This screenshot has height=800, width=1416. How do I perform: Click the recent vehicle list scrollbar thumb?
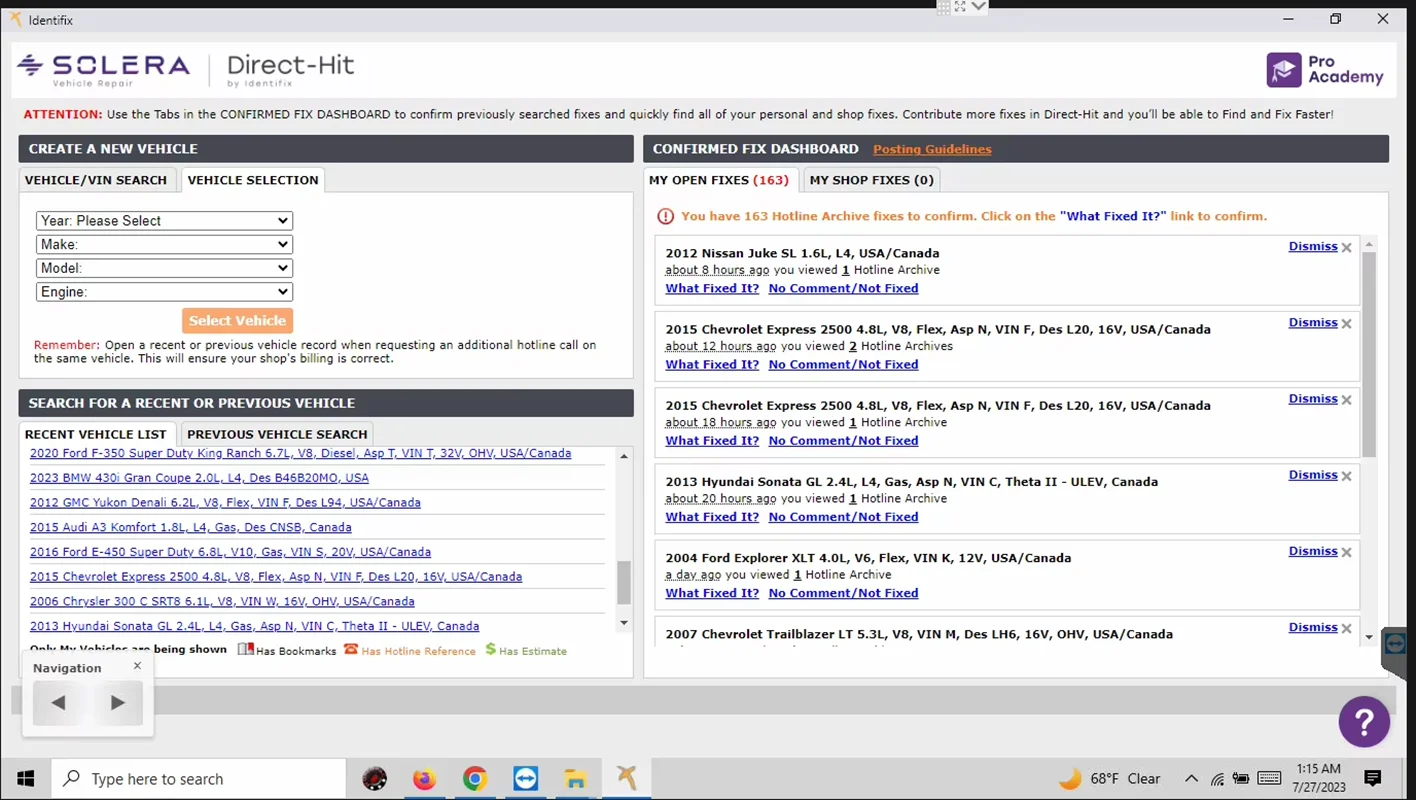tap(624, 582)
